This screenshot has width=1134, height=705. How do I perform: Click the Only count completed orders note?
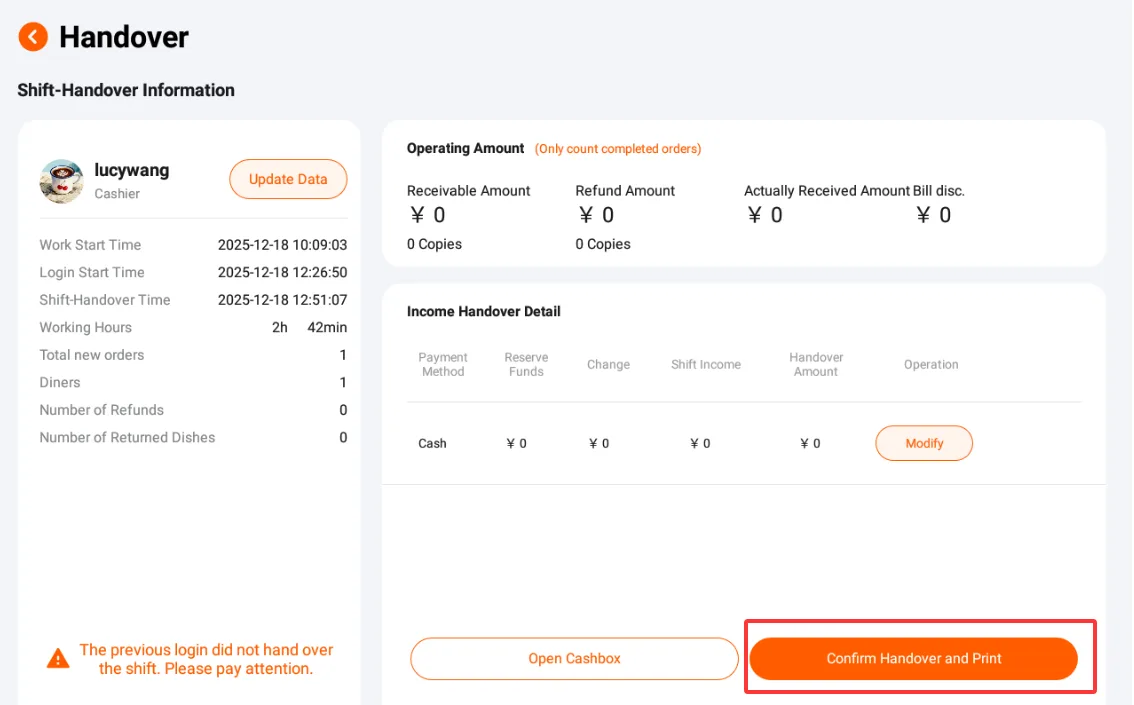[618, 149]
